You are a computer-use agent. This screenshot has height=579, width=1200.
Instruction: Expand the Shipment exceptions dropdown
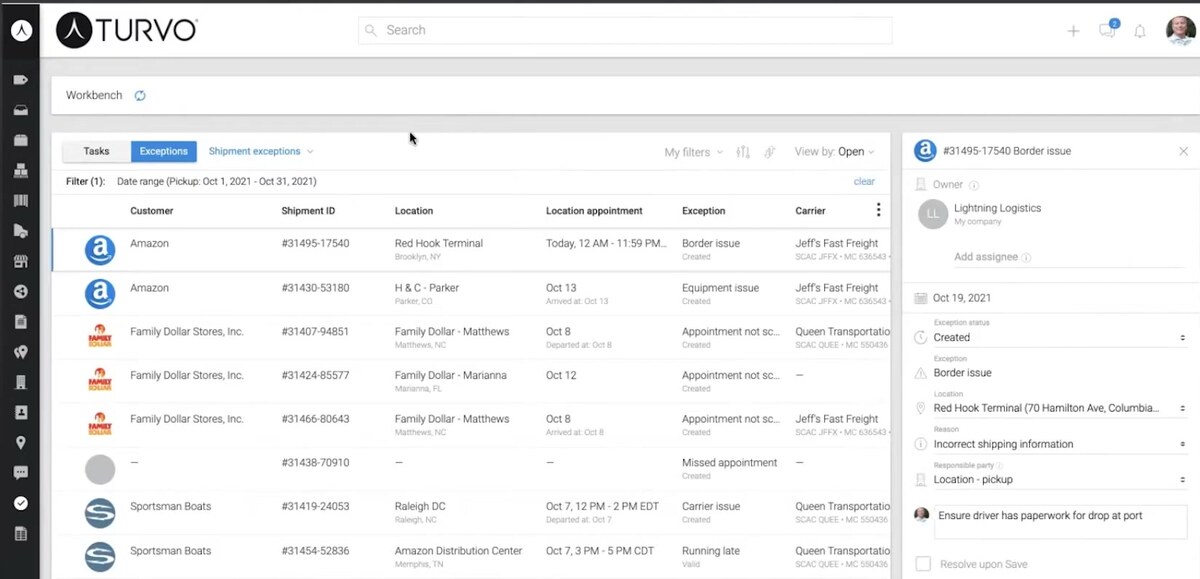(261, 152)
